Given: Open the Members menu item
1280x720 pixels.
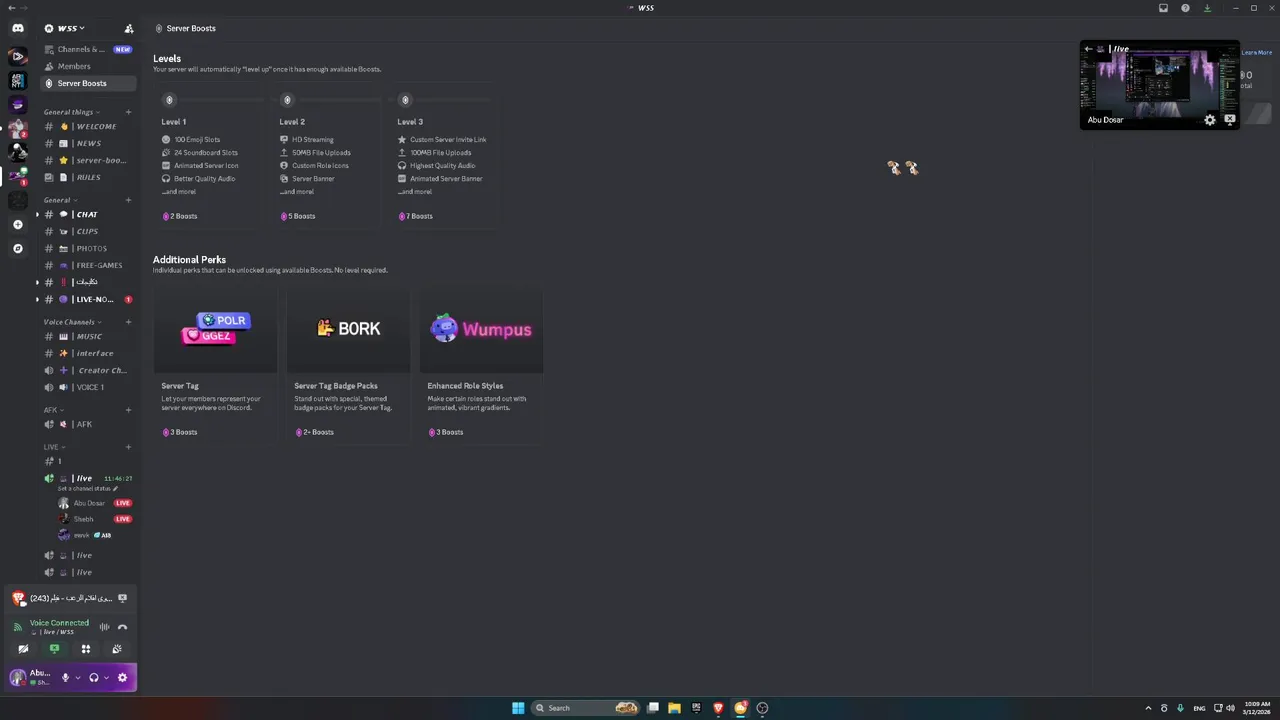Looking at the screenshot, I should point(88,66).
